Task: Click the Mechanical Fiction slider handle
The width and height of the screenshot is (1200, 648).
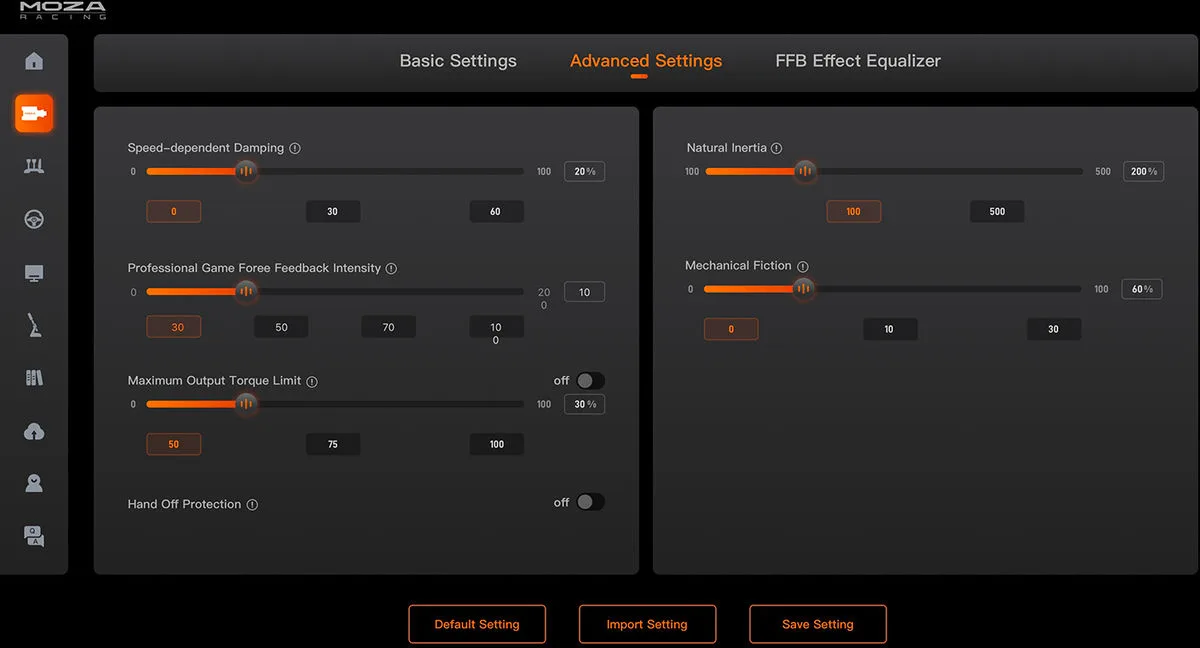Action: pyautogui.click(x=803, y=290)
